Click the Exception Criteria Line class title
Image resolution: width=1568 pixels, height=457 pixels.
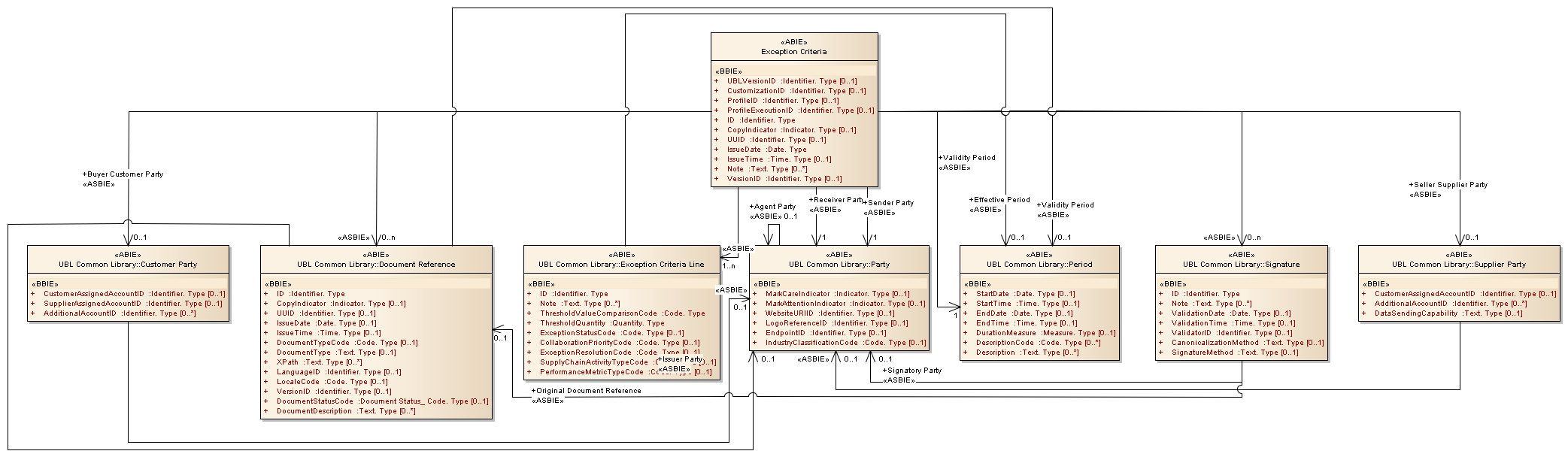621,265
